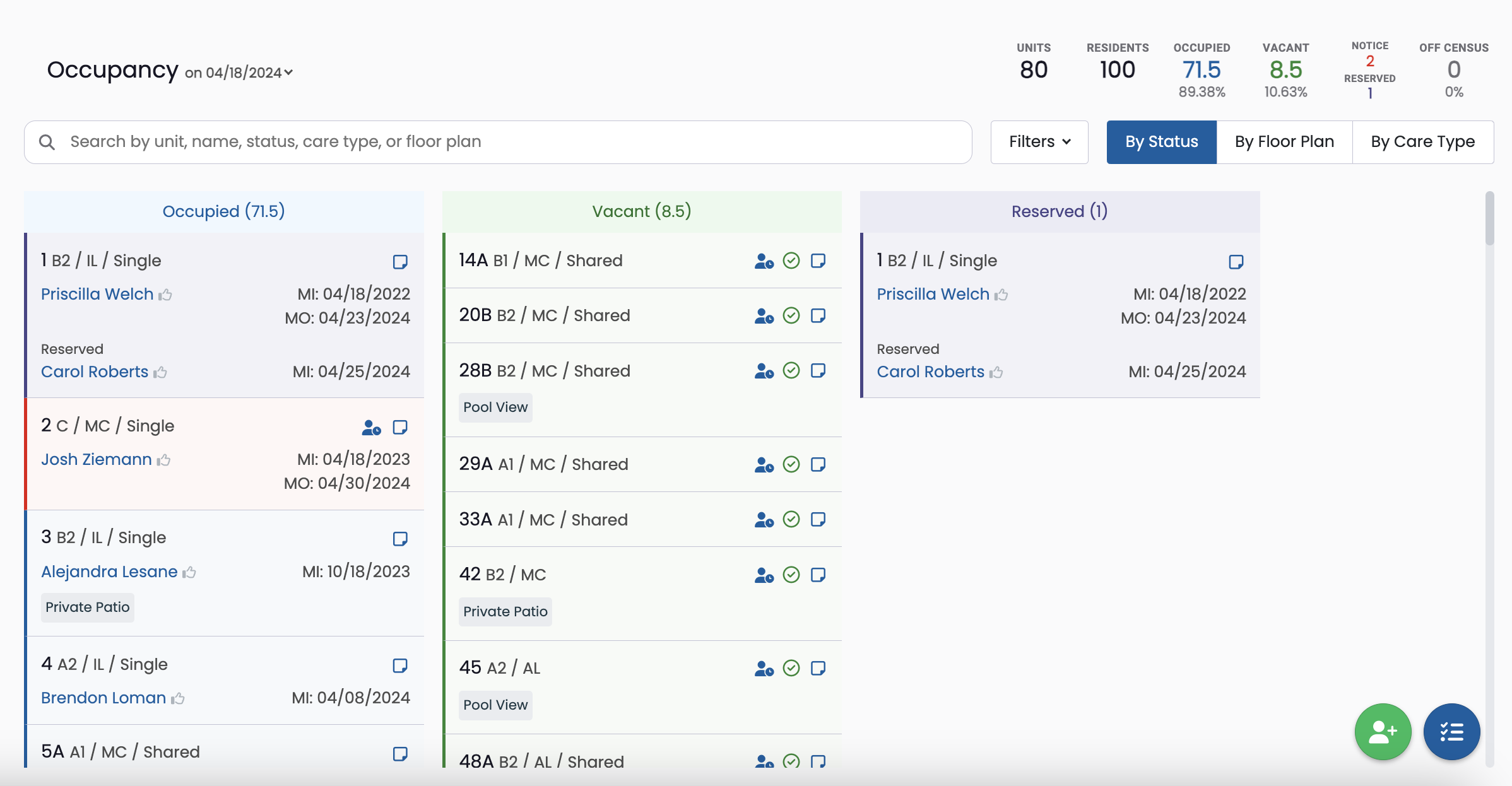
Task: Switch to By Status view
Action: point(1161,142)
